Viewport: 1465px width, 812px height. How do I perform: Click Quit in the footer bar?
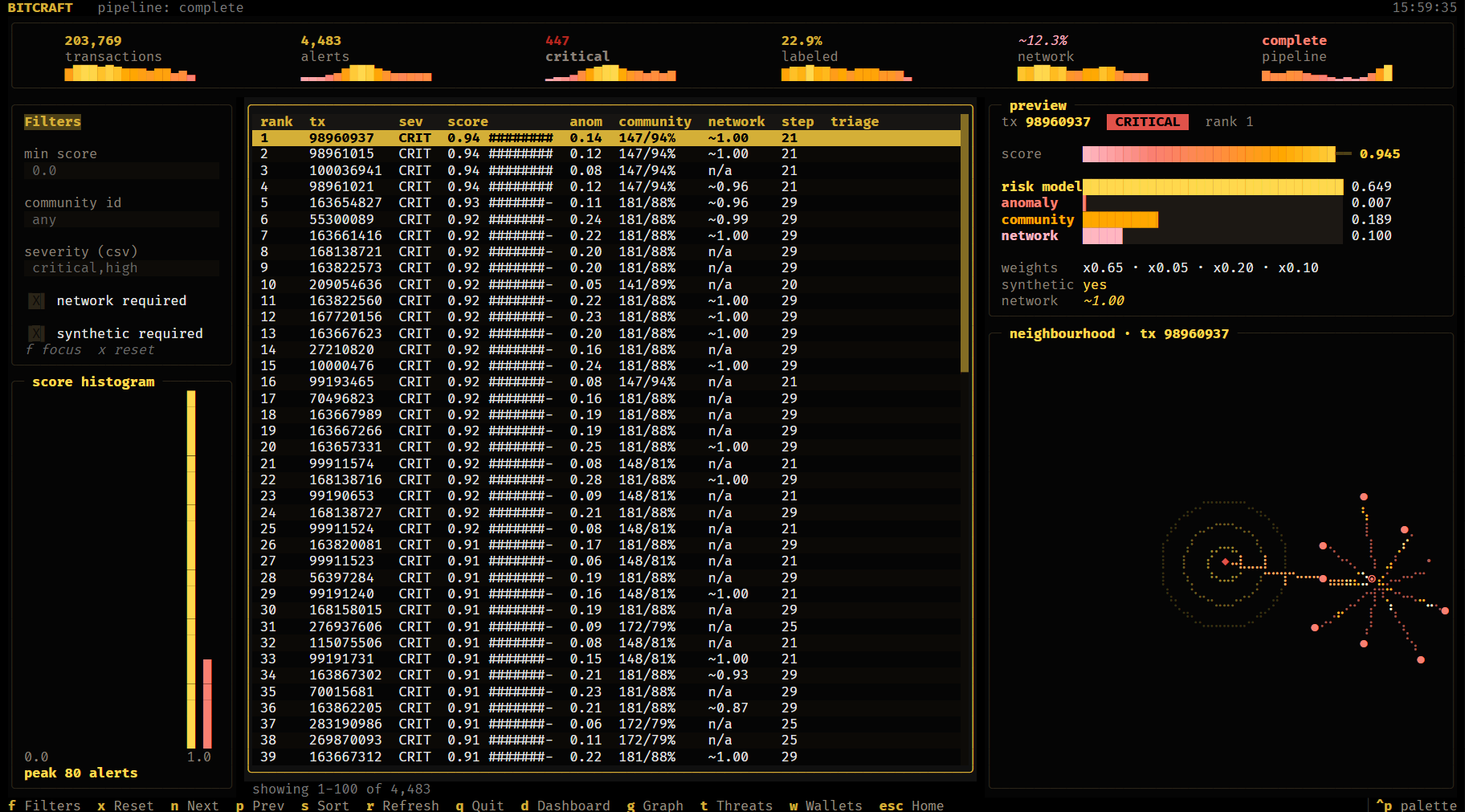479,805
